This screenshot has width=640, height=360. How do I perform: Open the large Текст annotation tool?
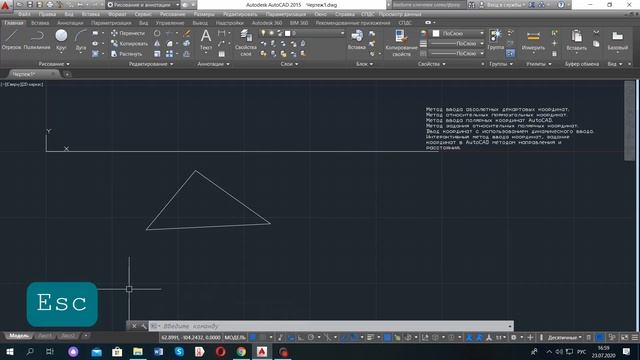pyautogui.click(x=206, y=40)
